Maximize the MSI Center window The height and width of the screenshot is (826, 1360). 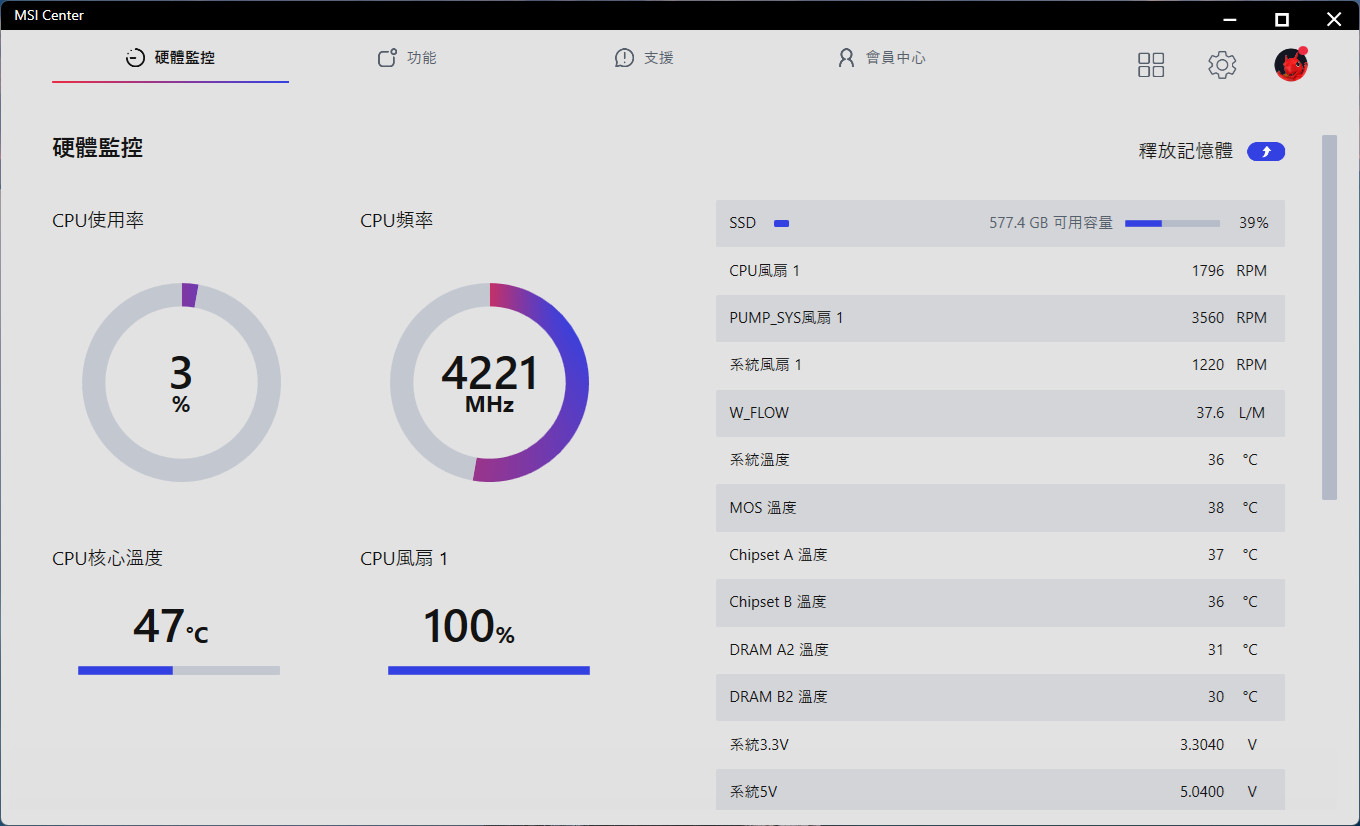[1281, 19]
